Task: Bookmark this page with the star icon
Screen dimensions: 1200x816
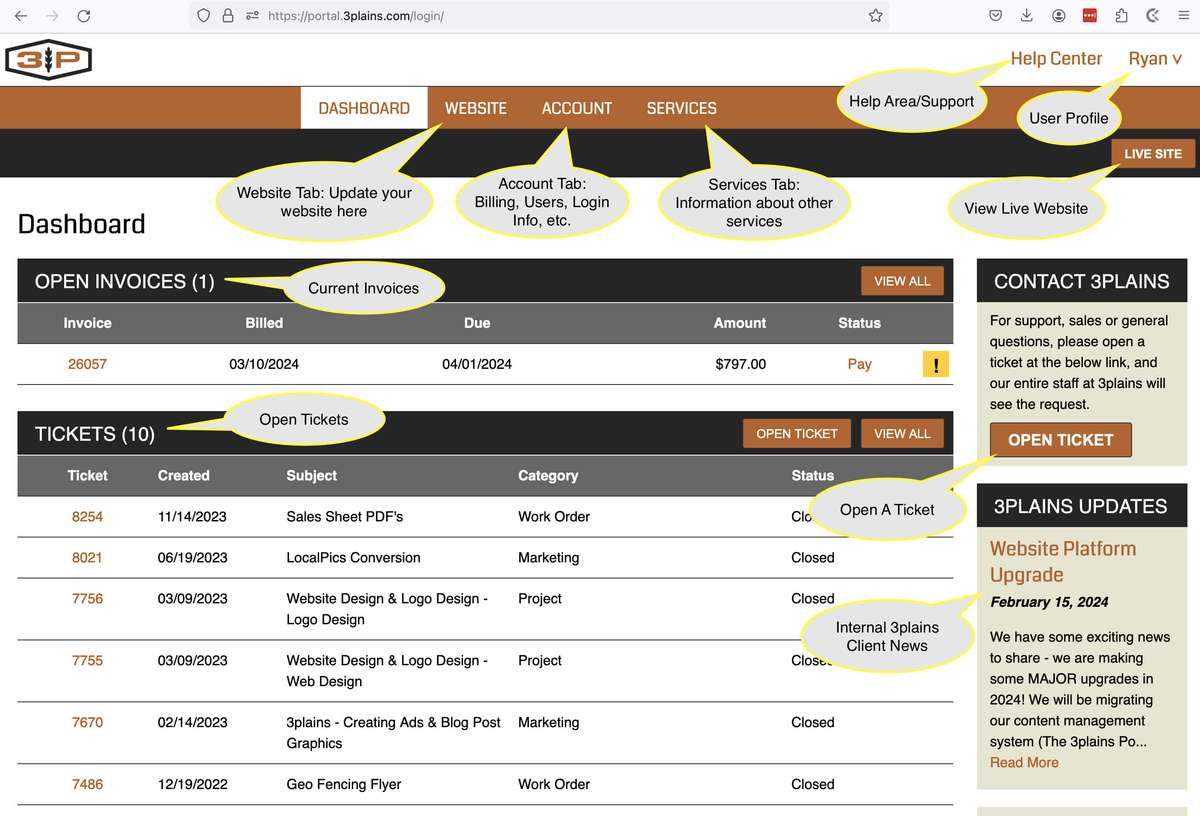Action: 876,16
